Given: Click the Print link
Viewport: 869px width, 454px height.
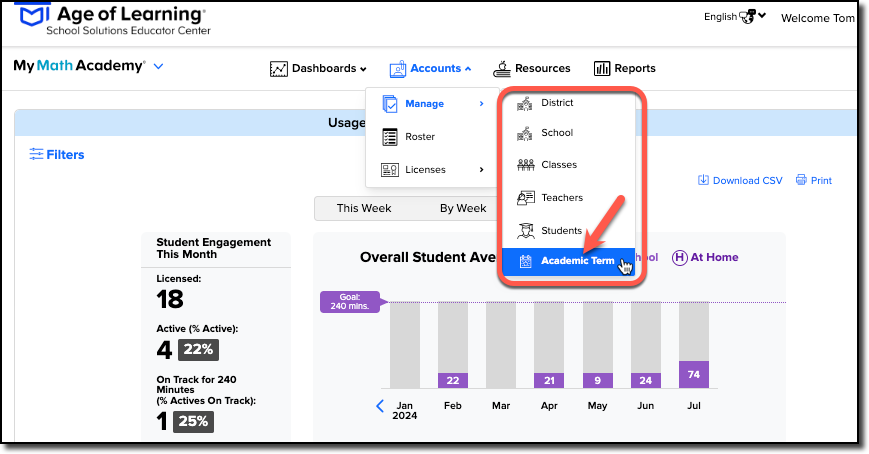Looking at the screenshot, I should click(x=814, y=180).
